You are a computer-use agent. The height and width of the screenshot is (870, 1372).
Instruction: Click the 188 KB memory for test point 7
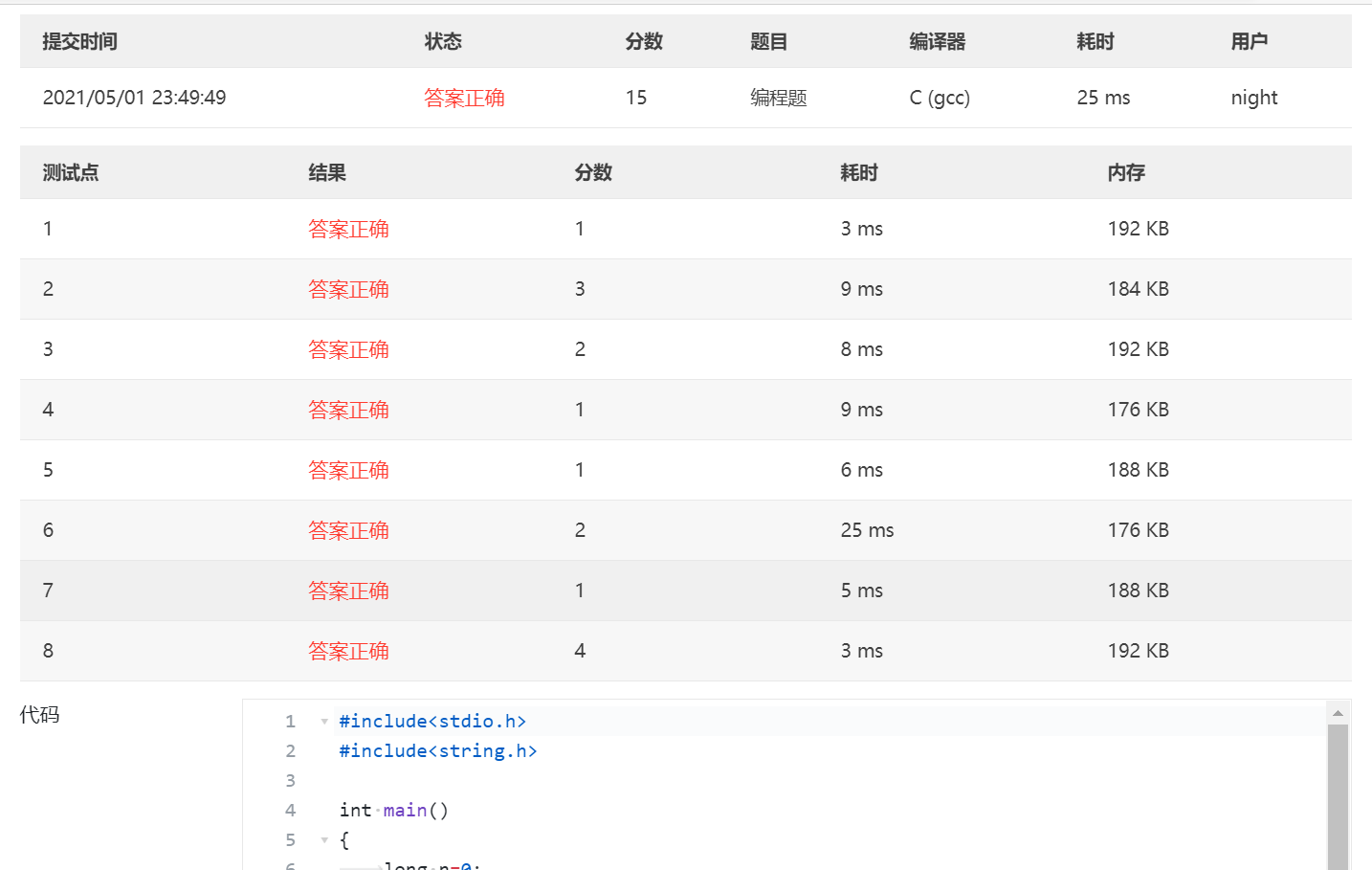1139,591
